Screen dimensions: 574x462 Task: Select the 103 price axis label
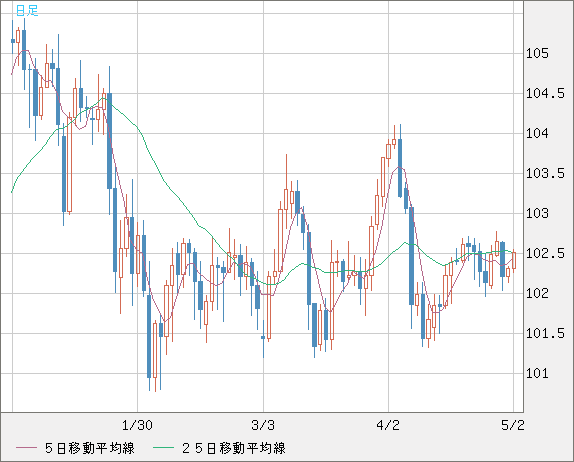coord(537,213)
